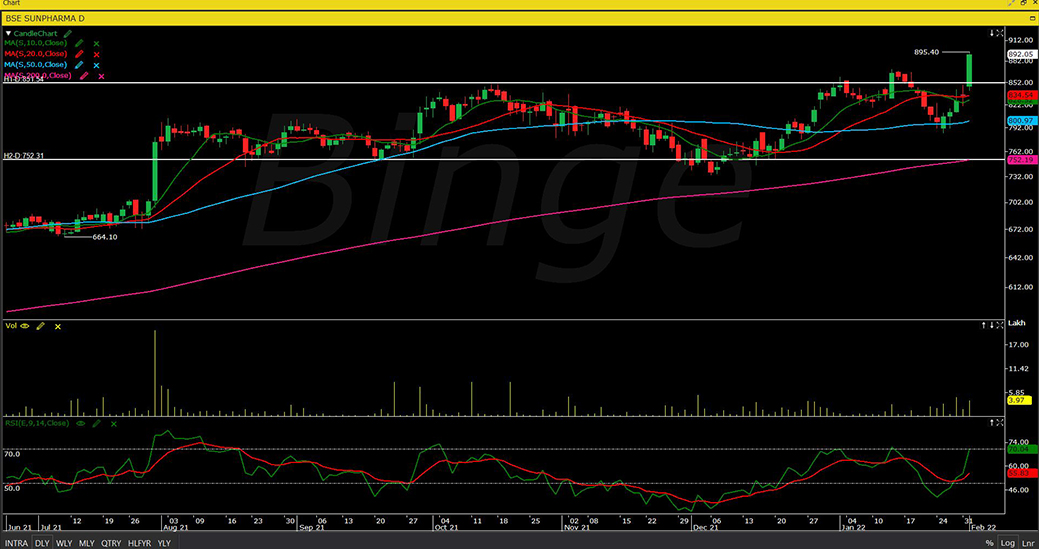
Task: Enable Log price scale
Action: point(1008,543)
